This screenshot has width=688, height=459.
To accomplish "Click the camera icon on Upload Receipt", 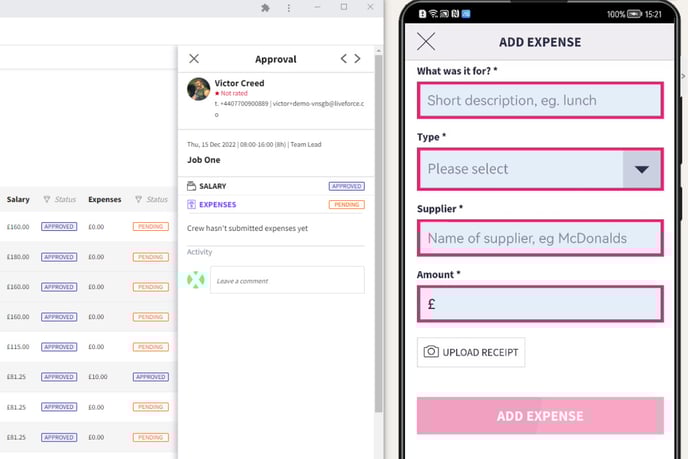I will [431, 351].
